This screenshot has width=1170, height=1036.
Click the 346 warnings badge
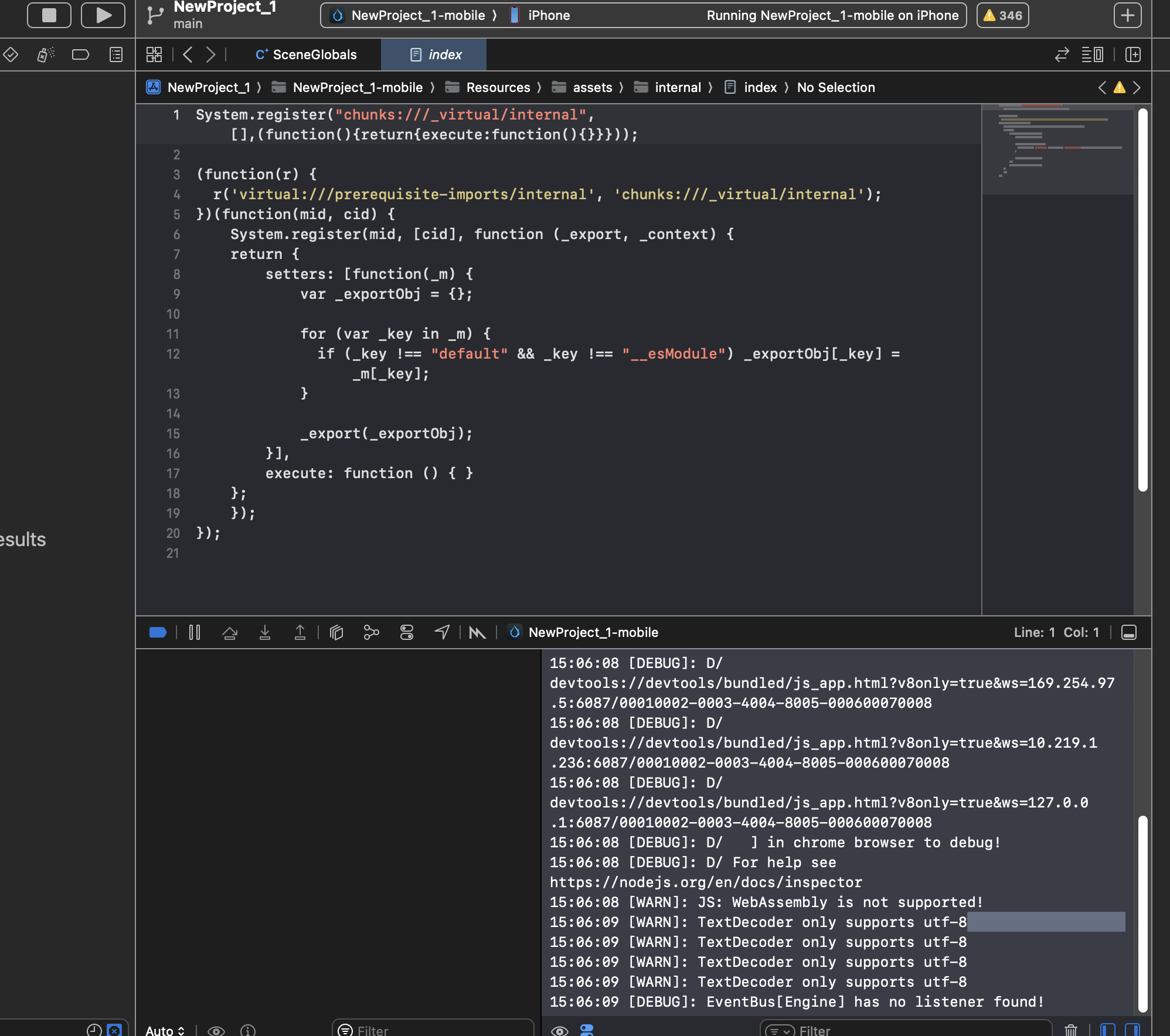click(x=1002, y=15)
